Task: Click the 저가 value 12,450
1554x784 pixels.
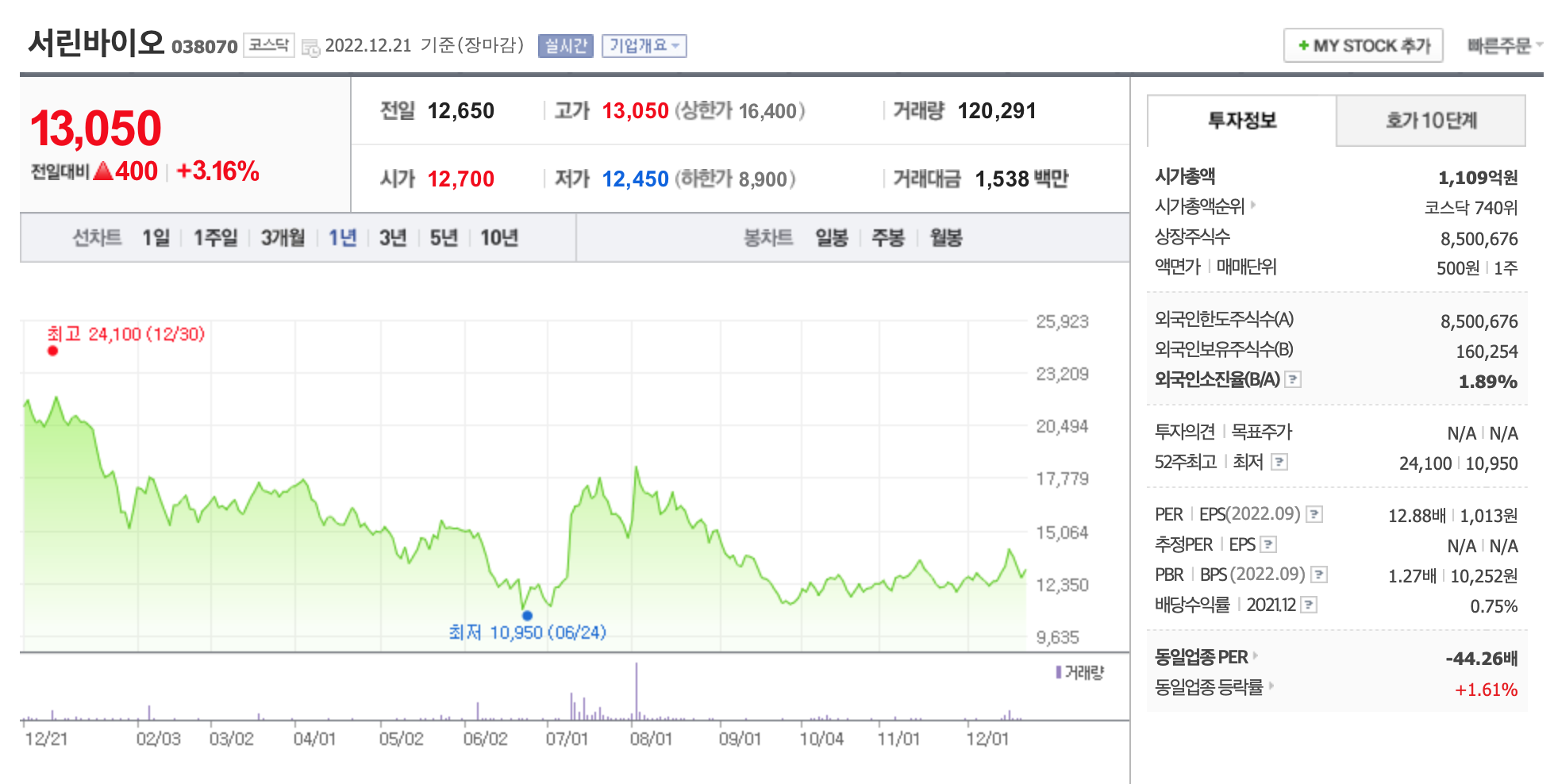Action: click(635, 179)
